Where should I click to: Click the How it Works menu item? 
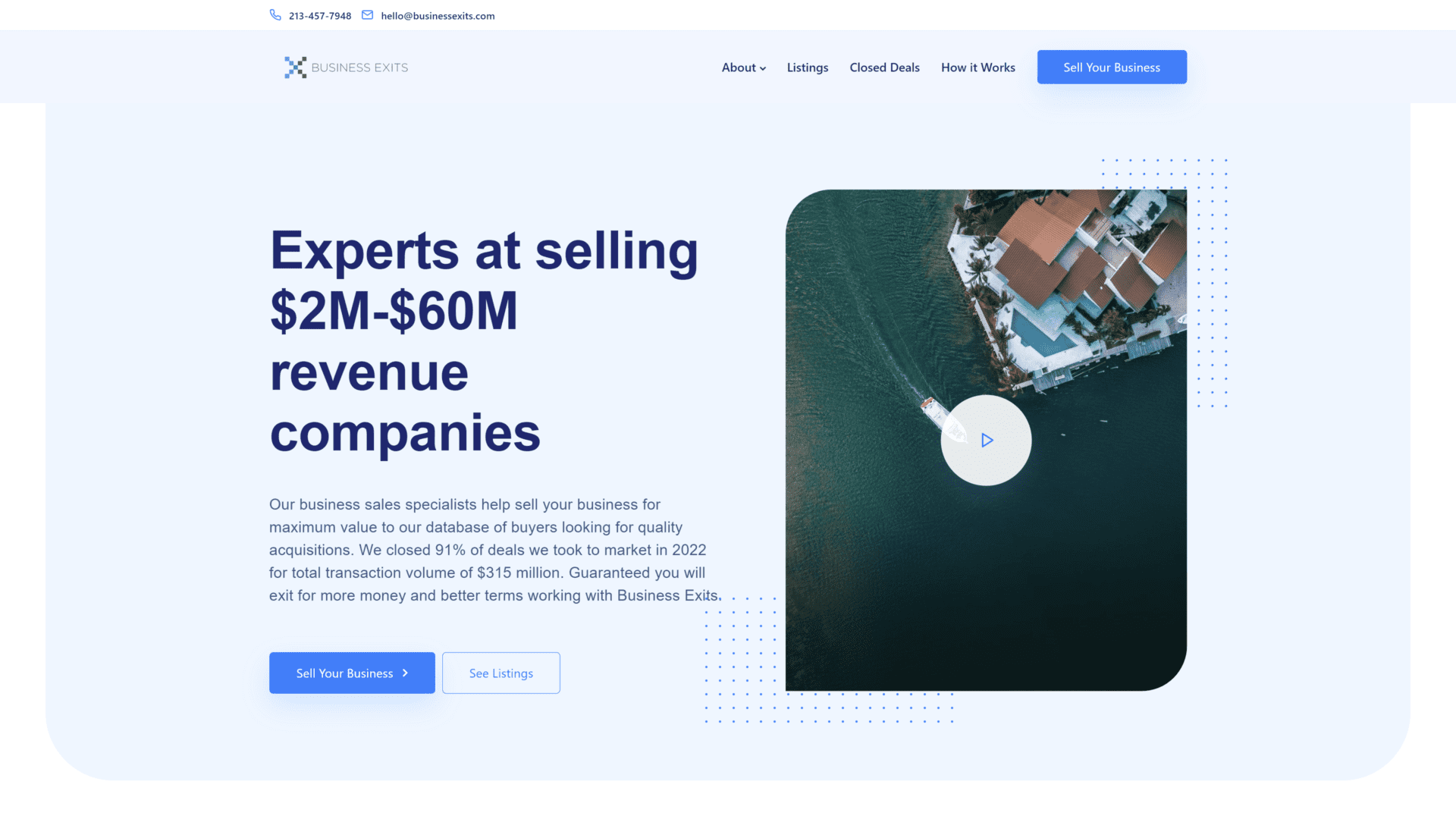pos(978,67)
